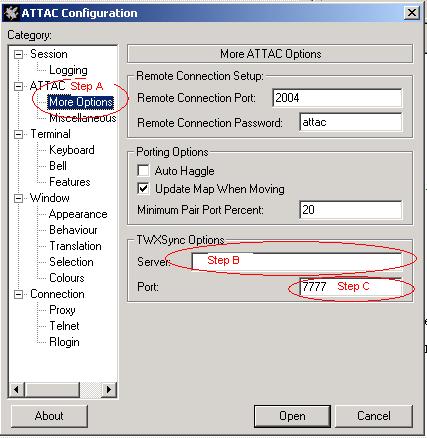Close the ATTAC Configuration dialog
427x438 pixels.
click(412, 13)
